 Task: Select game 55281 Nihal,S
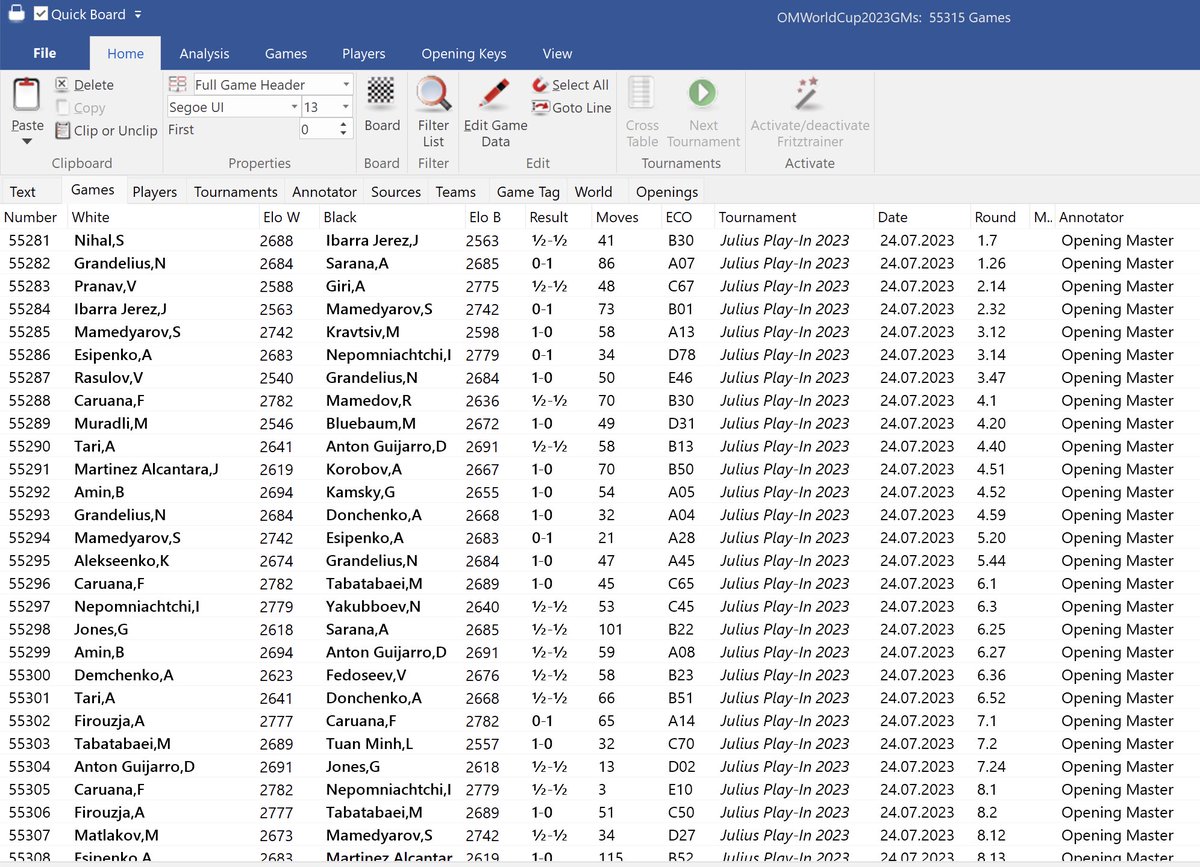tap(600, 241)
